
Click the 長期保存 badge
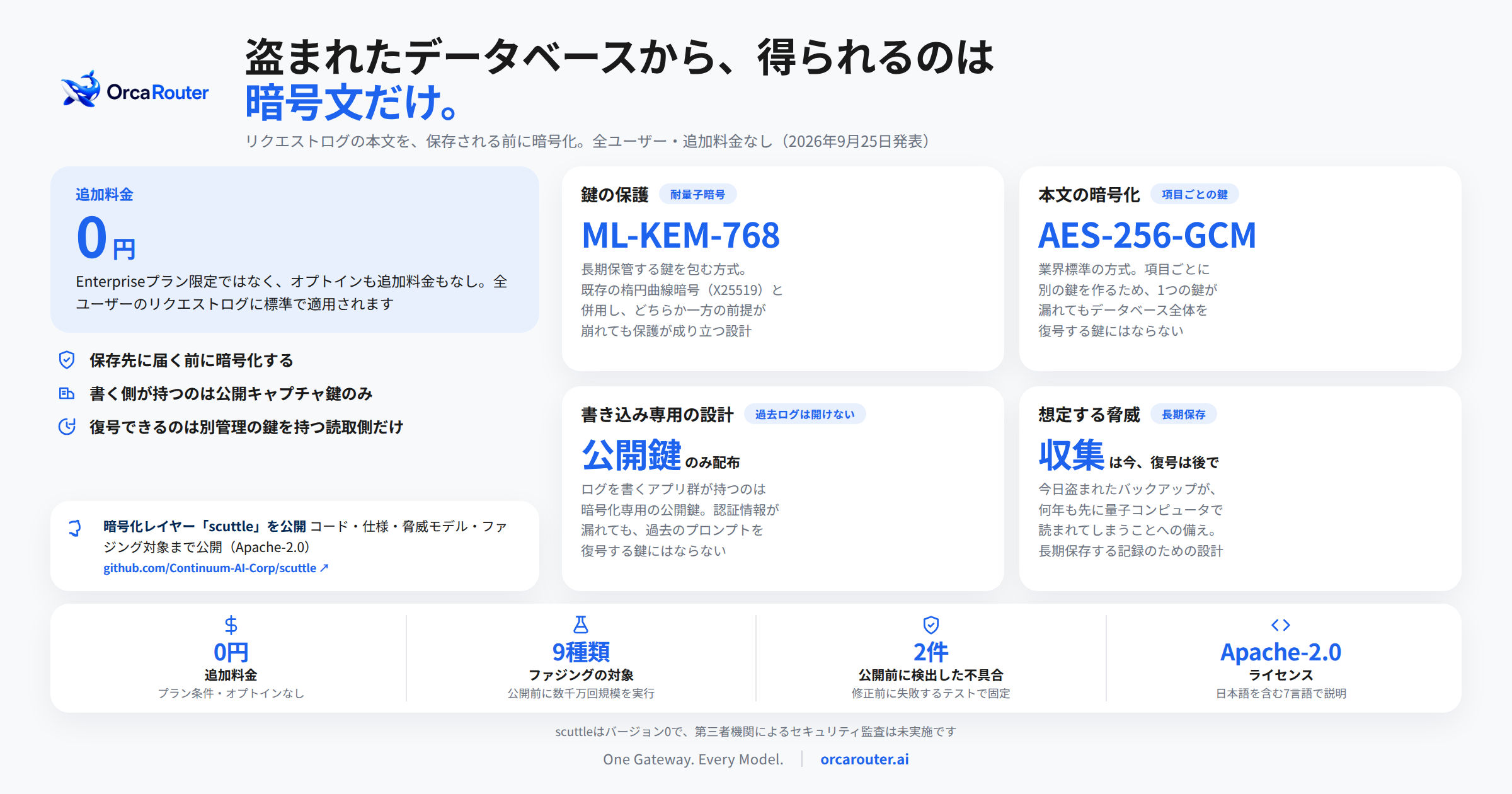coord(1183,414)
